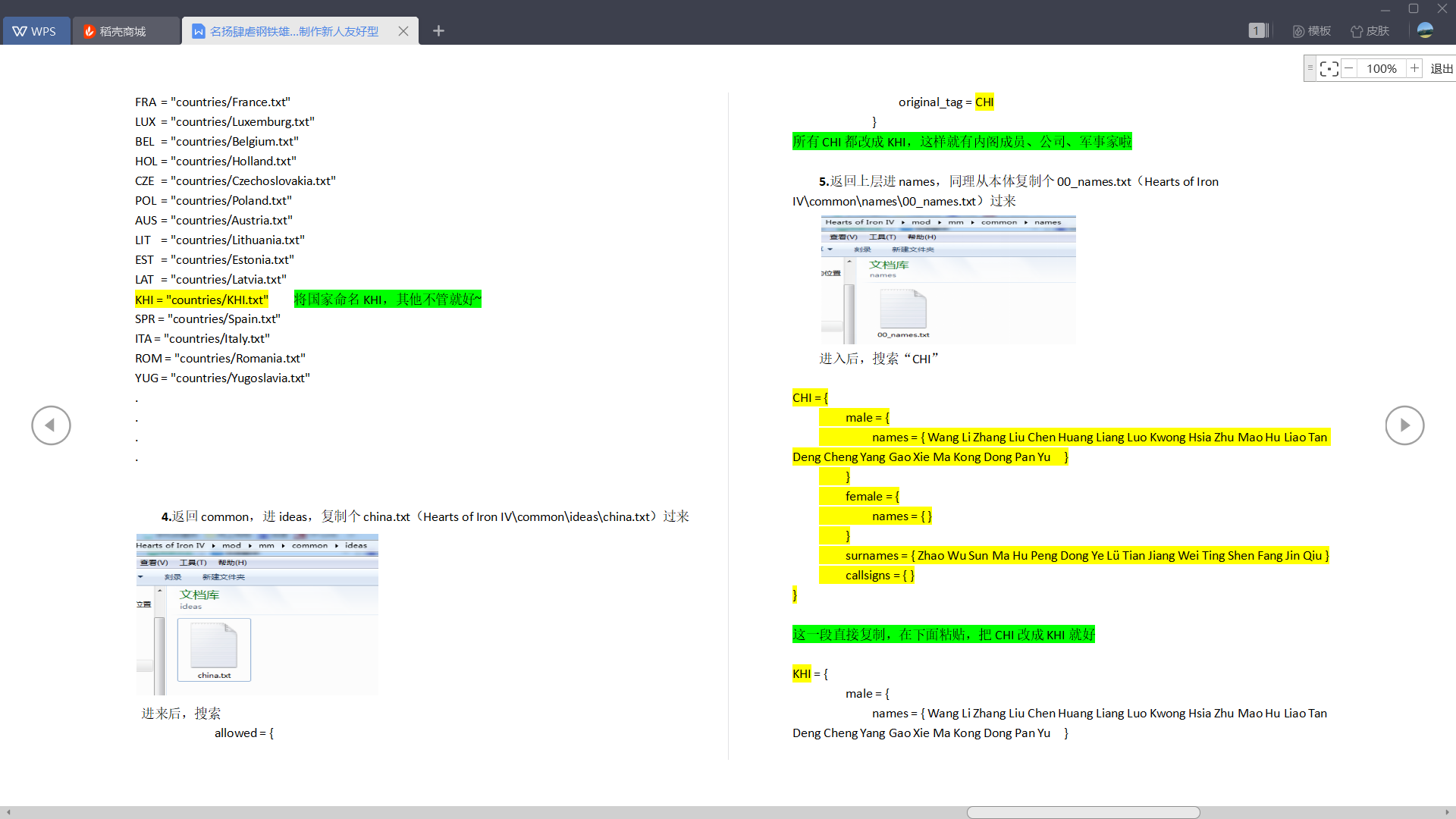Click the fit-to-screen icon in zoom bar
This screenshot has height=819, width=1456.
[x=1329, y=68]
